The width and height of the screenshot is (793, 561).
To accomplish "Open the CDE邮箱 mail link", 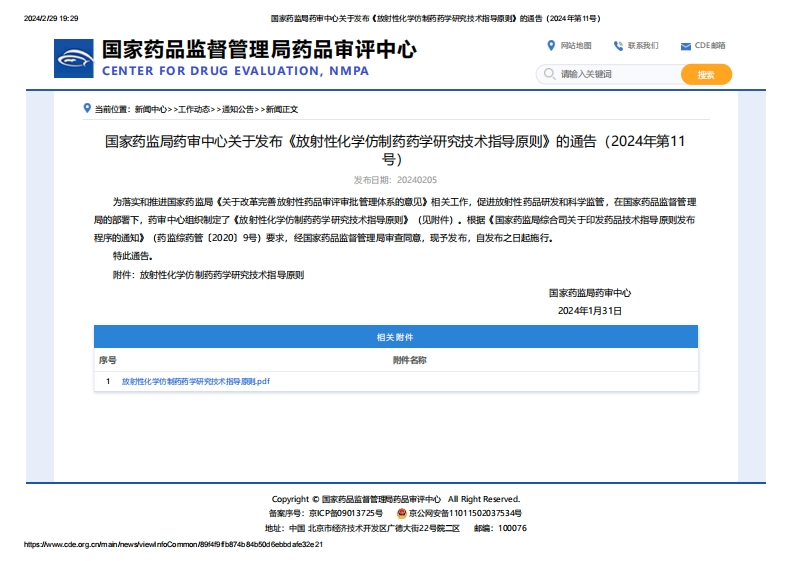I will pyautogui.click(x=710, y=46).
